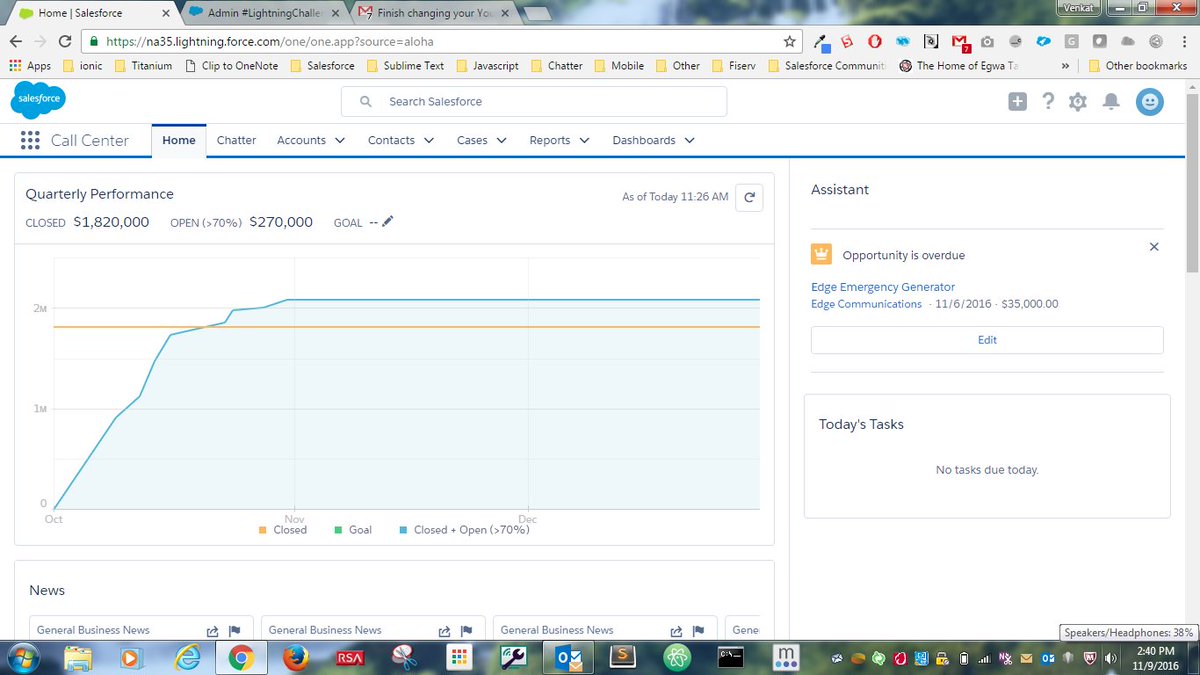
Task: Share the first General Business News card
Action: [213, 631]
